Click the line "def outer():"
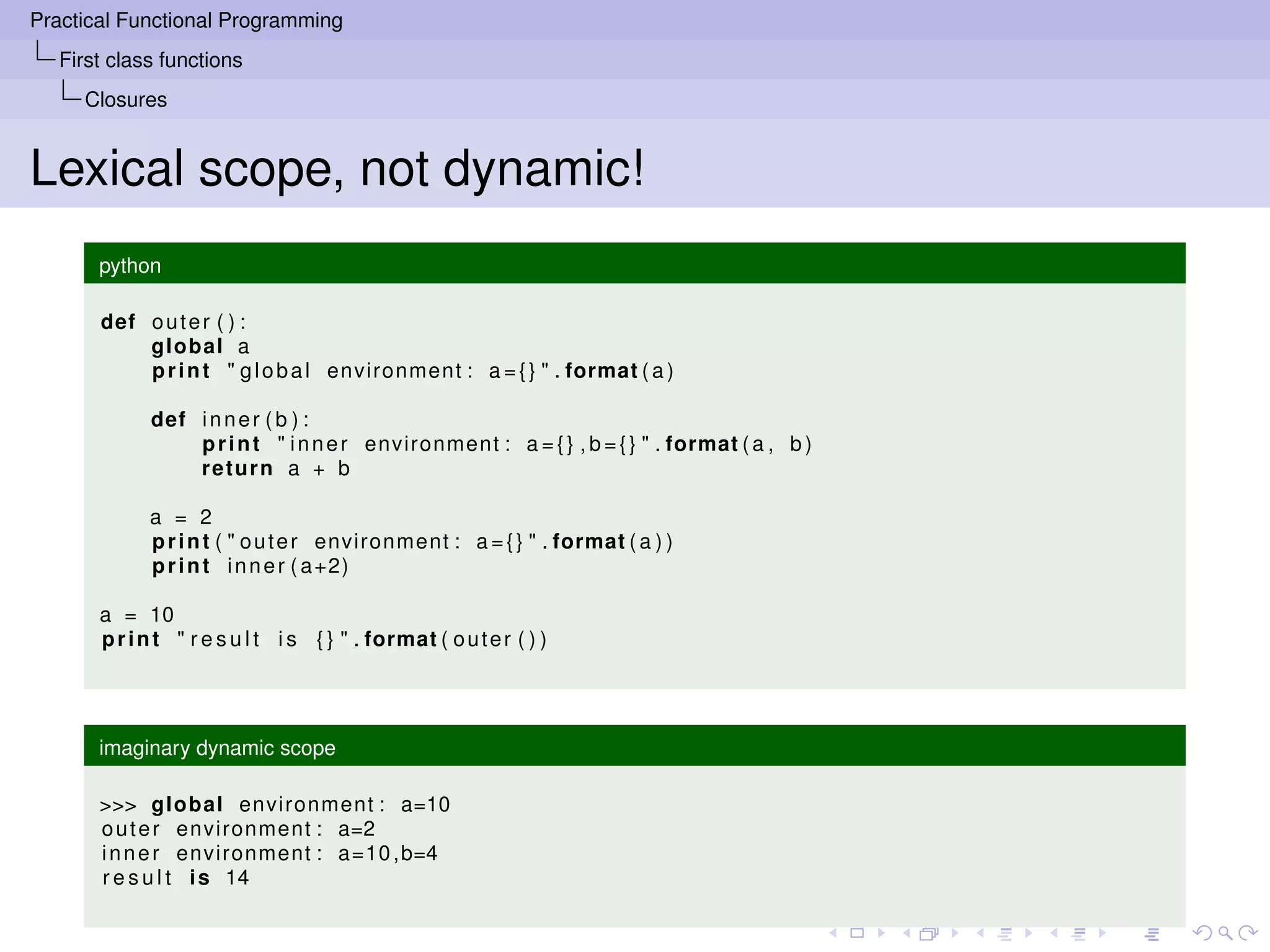The image size is (1270, 952). click(174, 322)
